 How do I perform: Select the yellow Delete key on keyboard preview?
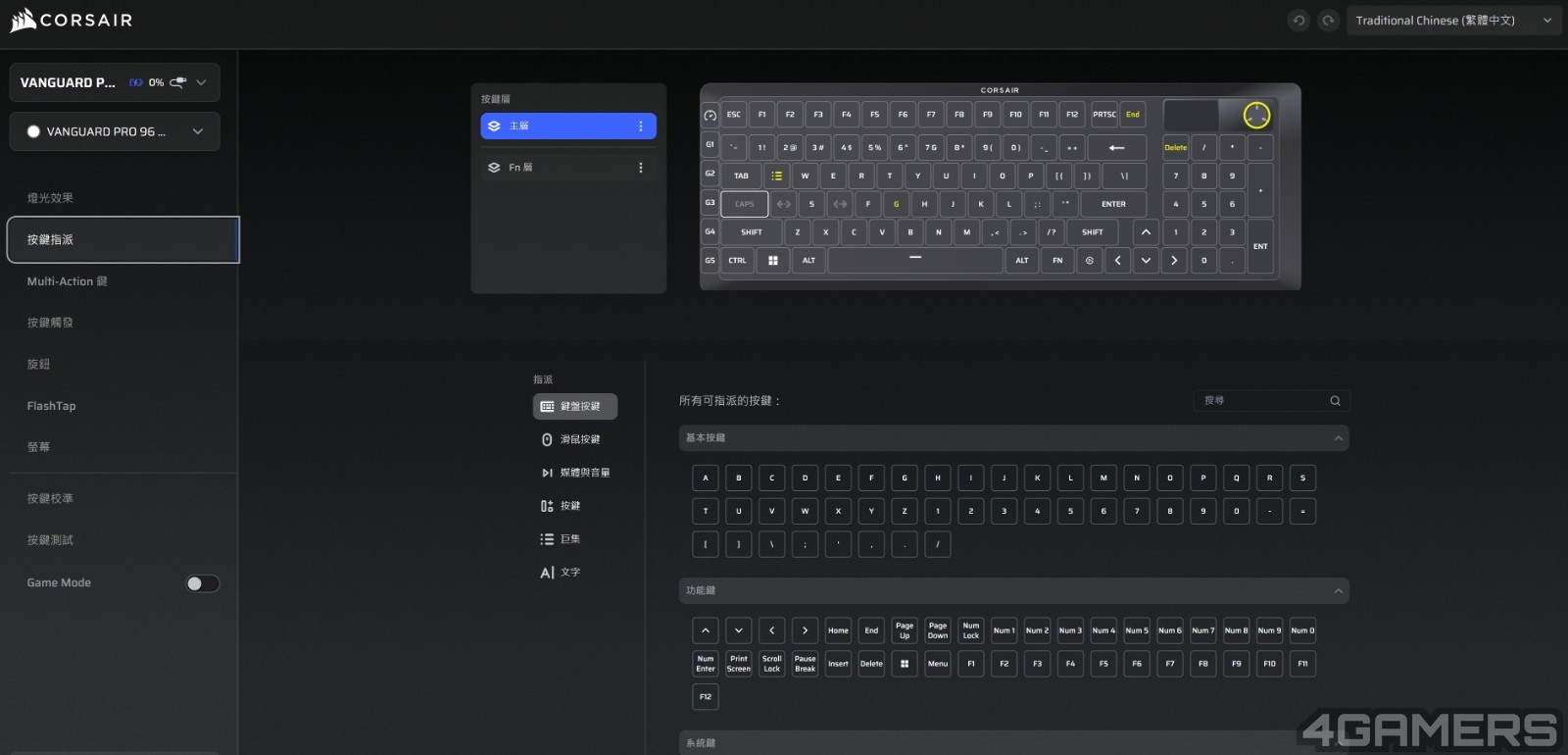1176,148
